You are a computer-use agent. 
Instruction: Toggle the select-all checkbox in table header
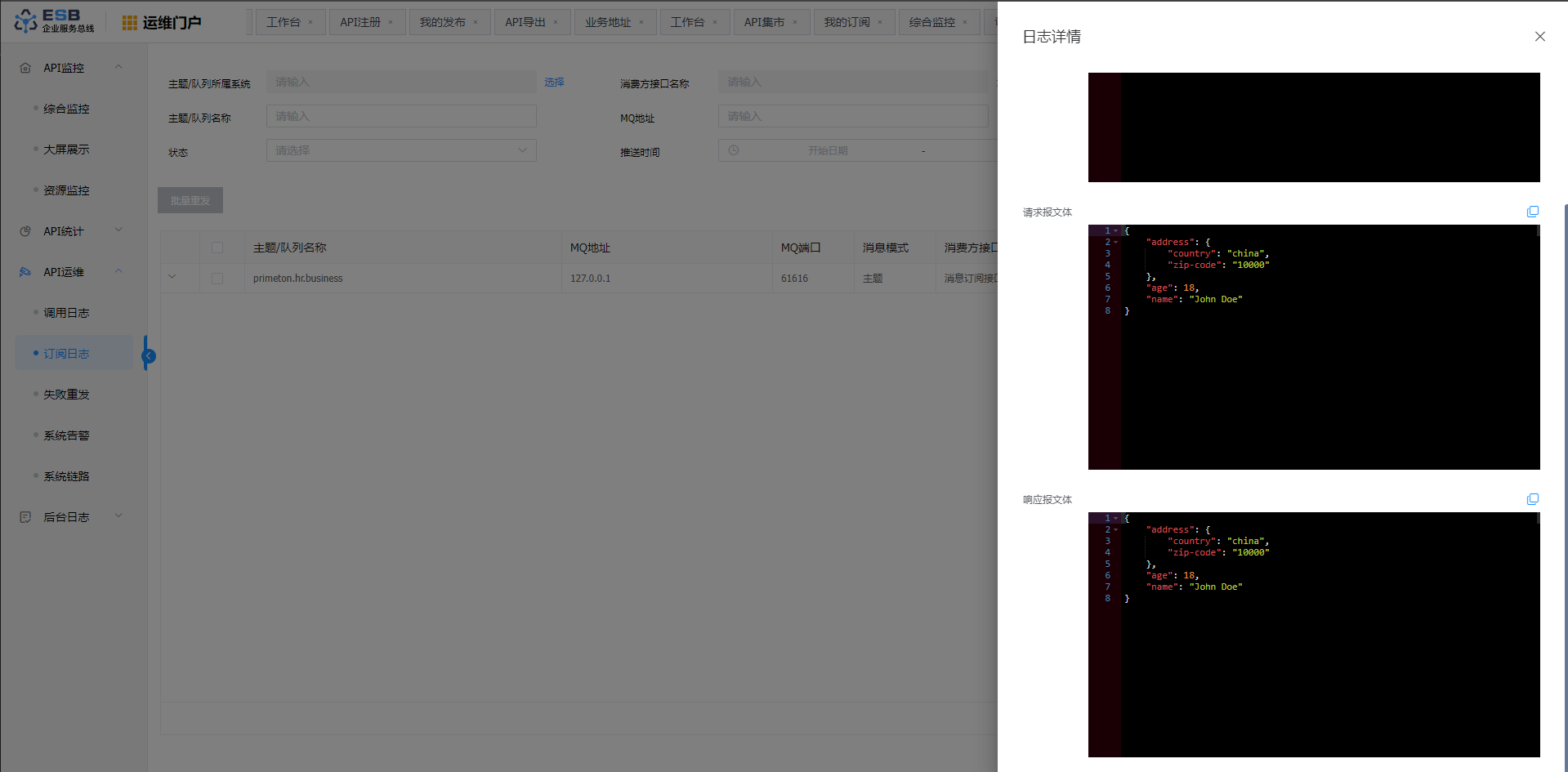point(217,248)
